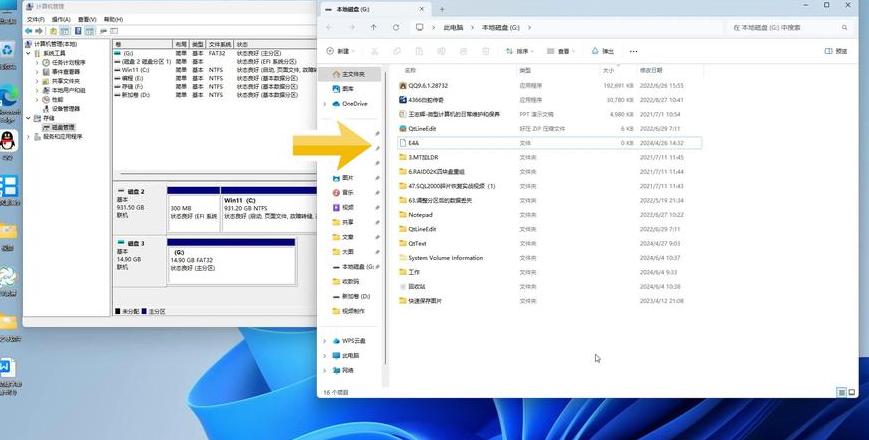
Task: Click 此电脑 in Explorer address breadcrumb
Action: pyautogui.click(x=453, y=27)
